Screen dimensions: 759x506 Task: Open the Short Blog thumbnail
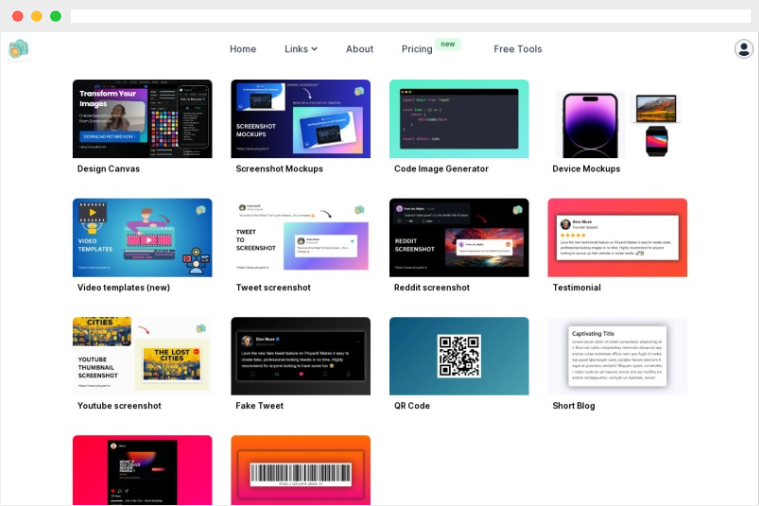[617, 356]
